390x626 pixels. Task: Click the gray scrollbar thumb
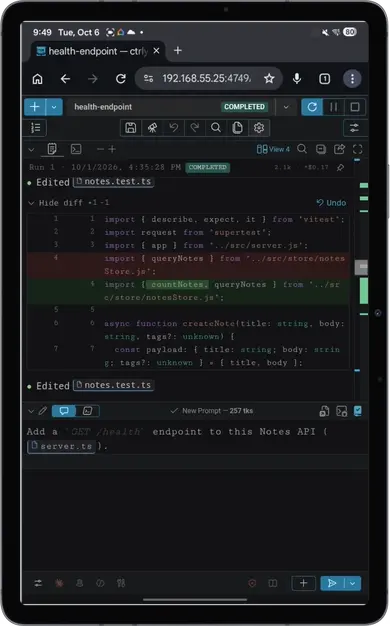(x=361, y=267)
